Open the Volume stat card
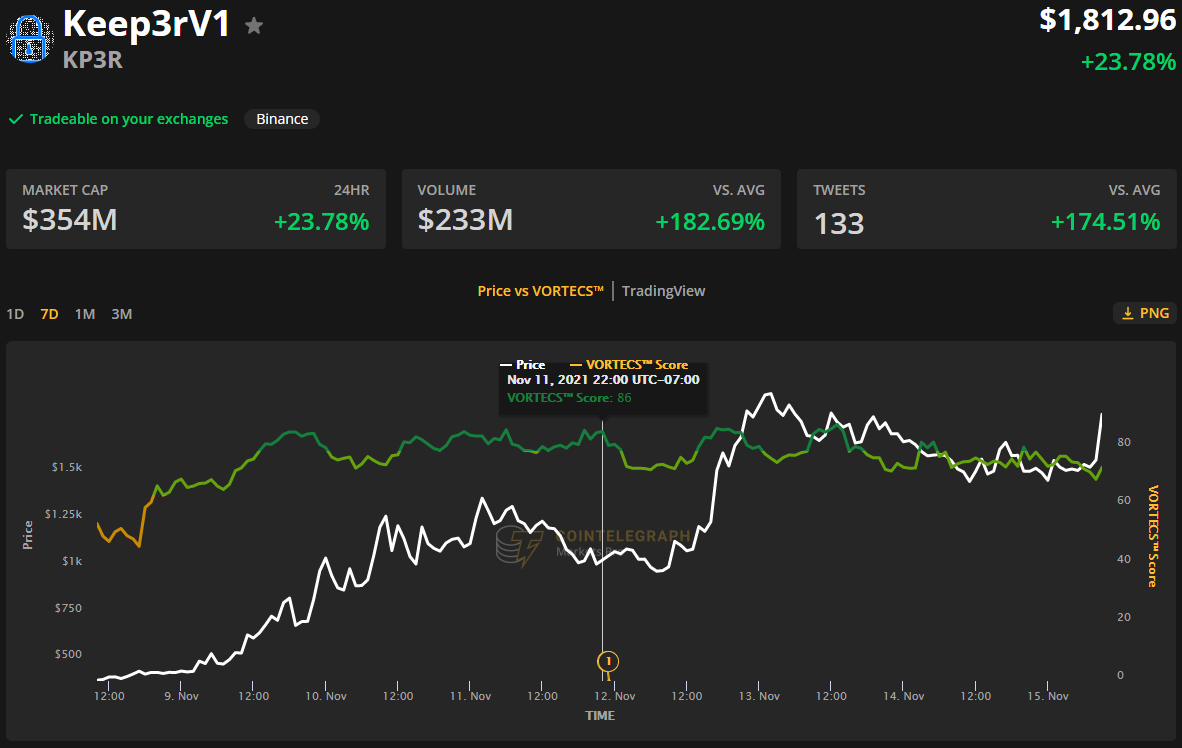 click(591, 209)
